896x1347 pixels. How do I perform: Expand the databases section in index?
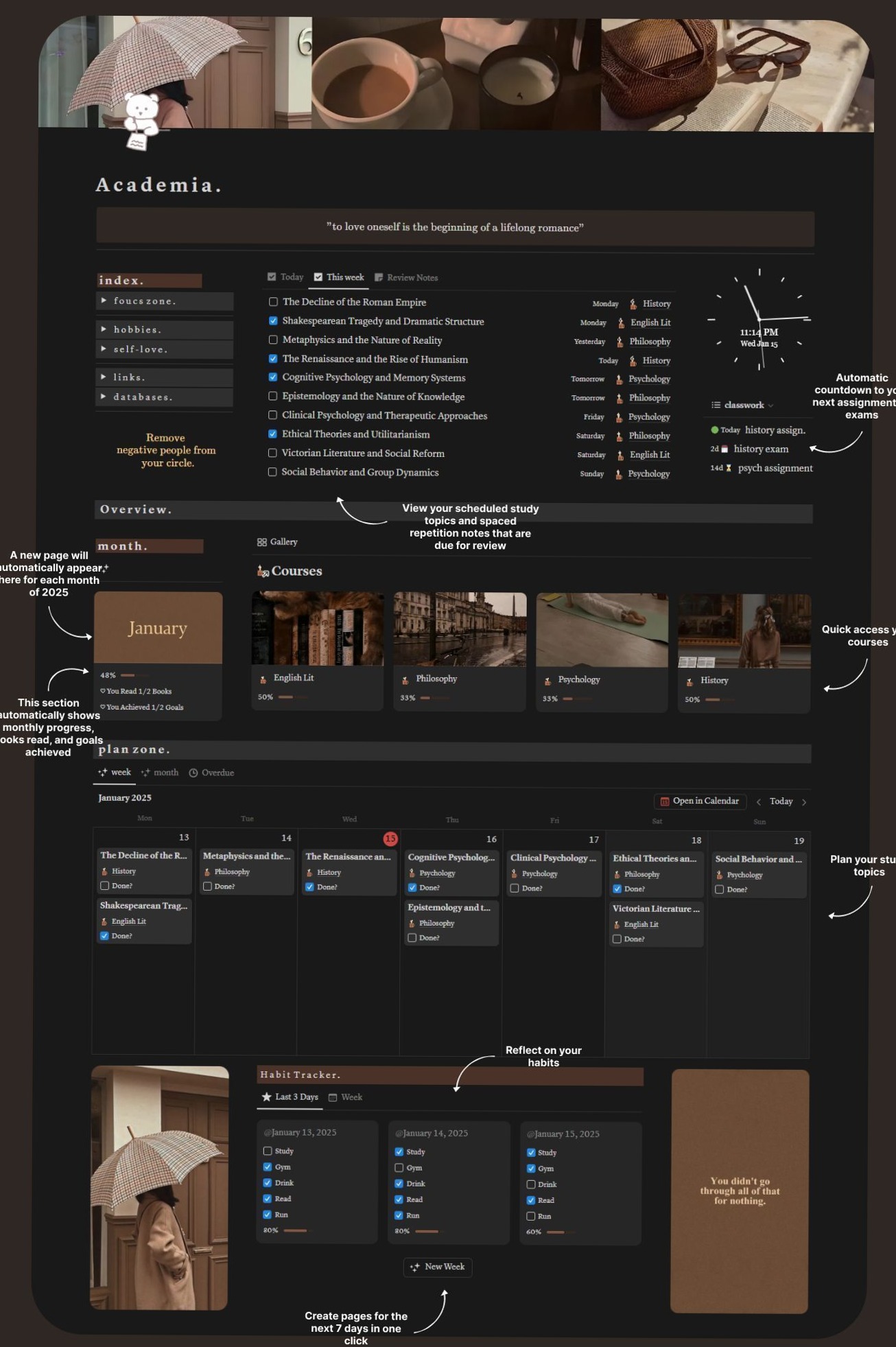pyautogui.click(x=104, y=397)
